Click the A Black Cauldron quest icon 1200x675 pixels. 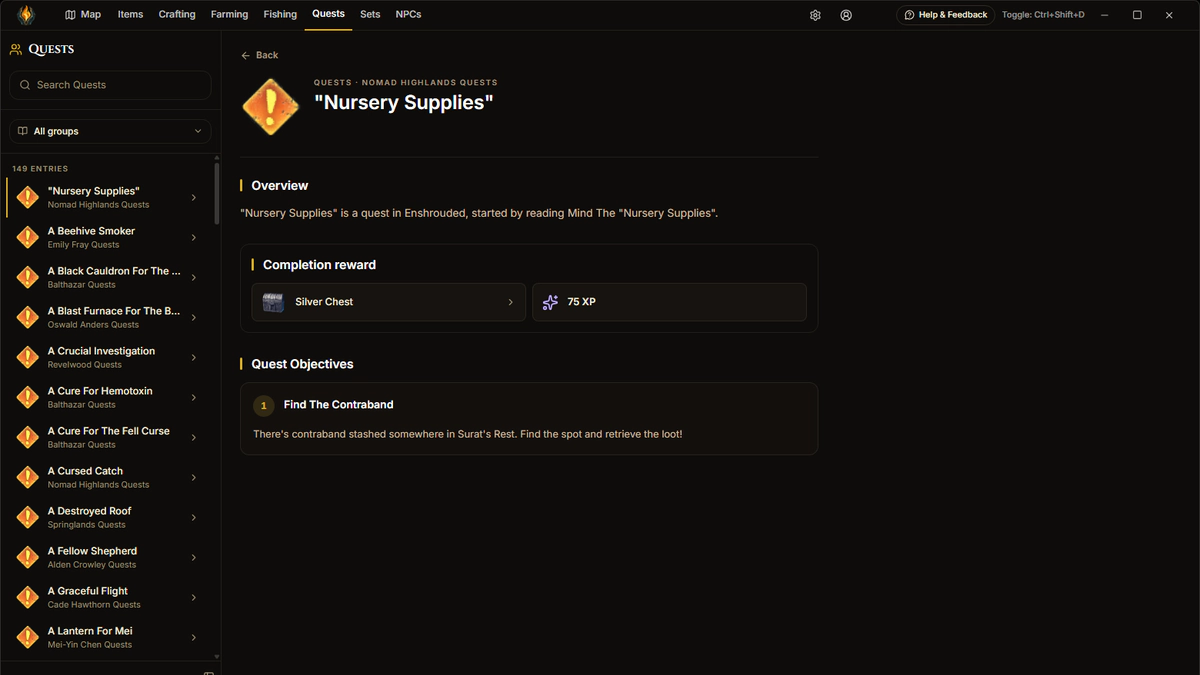28,277
